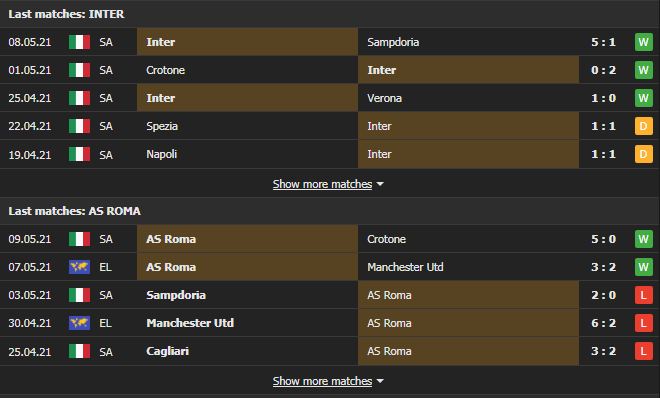Select AS Roma vs Manchester Utd 3:2 match
The image size is (660, 398).
[x=330, y=267]
